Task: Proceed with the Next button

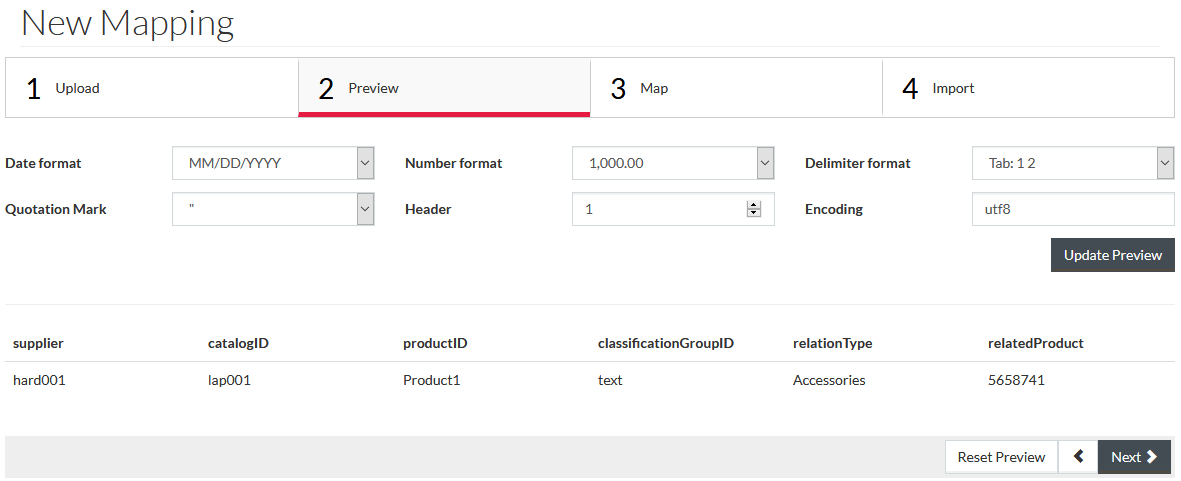Action: point(1134,457)
